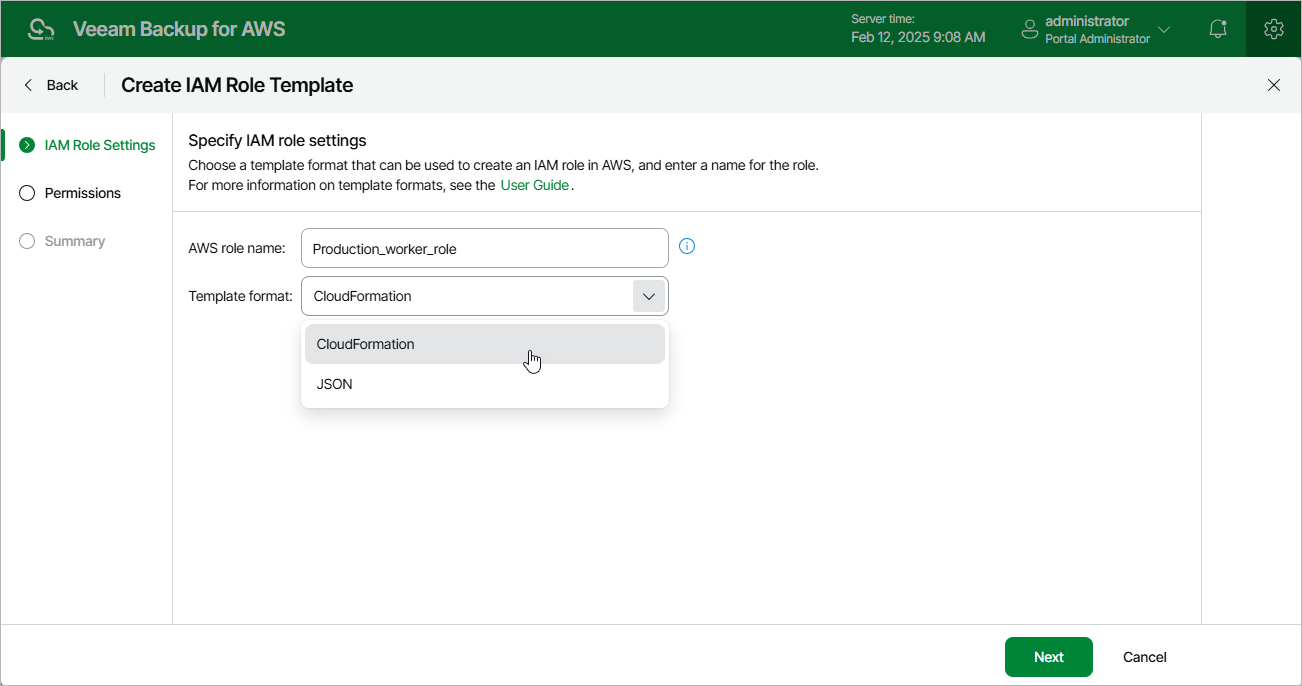Click the server time text 'Feb 12, 2025 9:08 AM'

pos(918,37)
